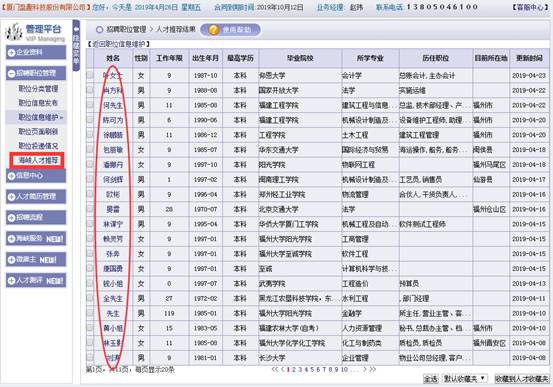Open the 职位信息发布 menu item
Viewport: 553px width, 387px height.
click(38, 103)
